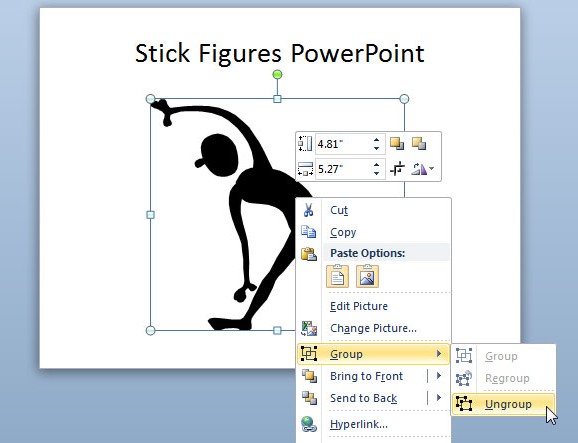This screenshot has height=443, width=578.
Task: Select Change Picture… menu entry
Action: [x=373, y=328]
